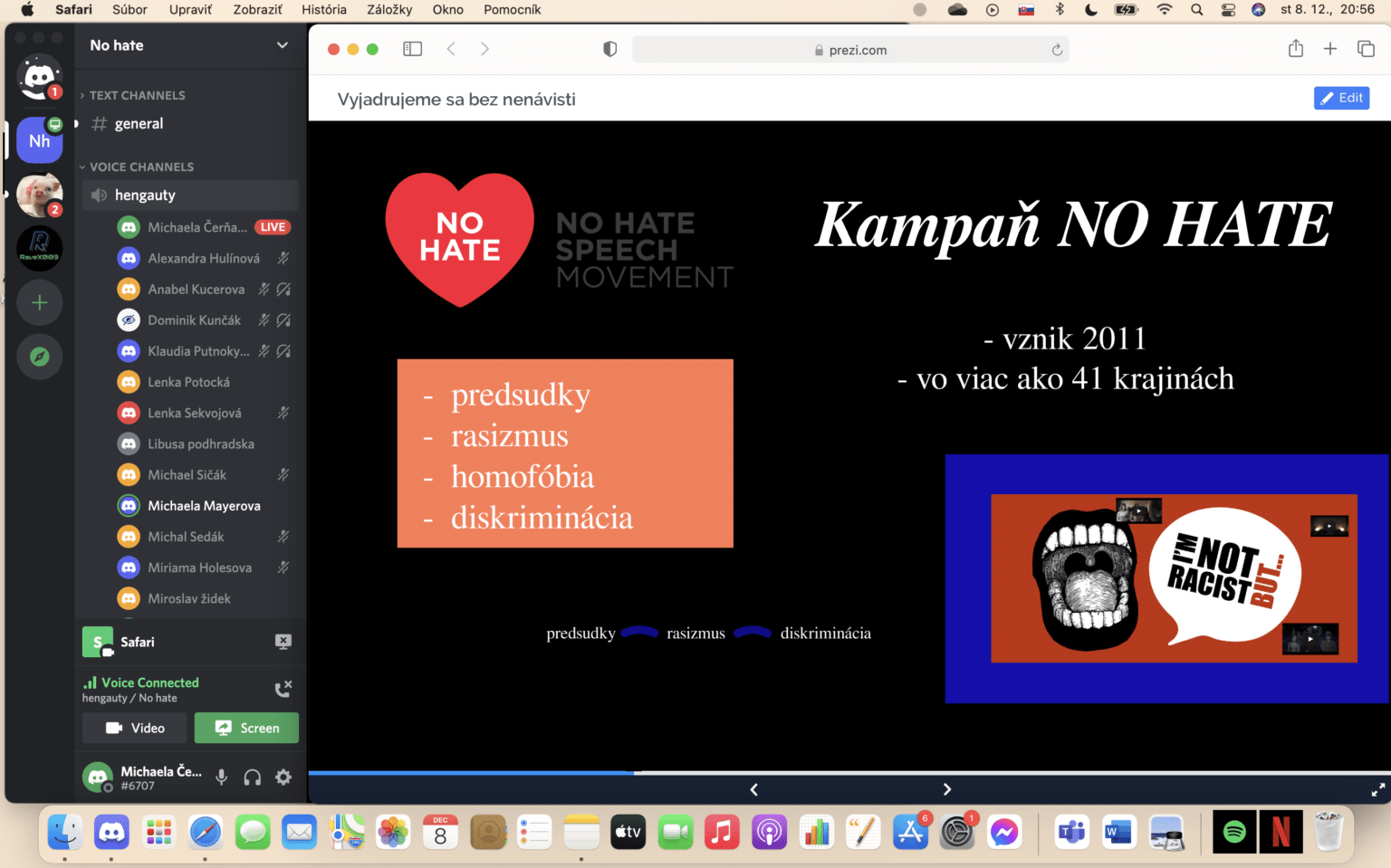Reload the prezi.com page

(1057, 50)
